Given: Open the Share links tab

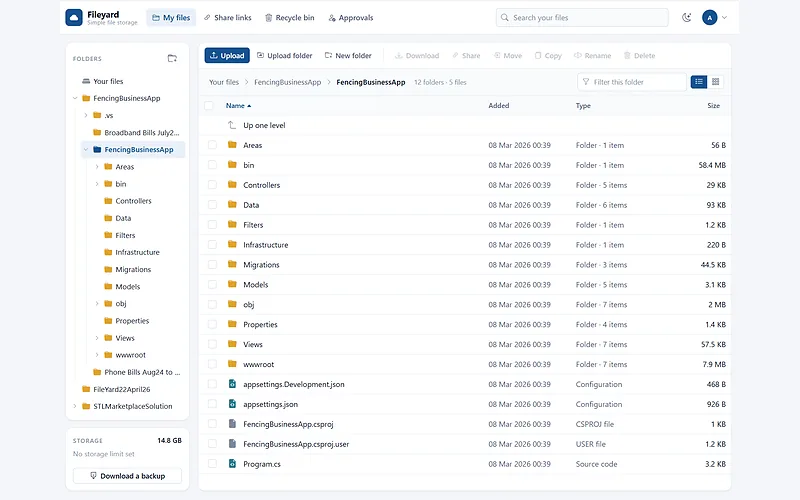Looking at the screenshot, I should 228,17.
